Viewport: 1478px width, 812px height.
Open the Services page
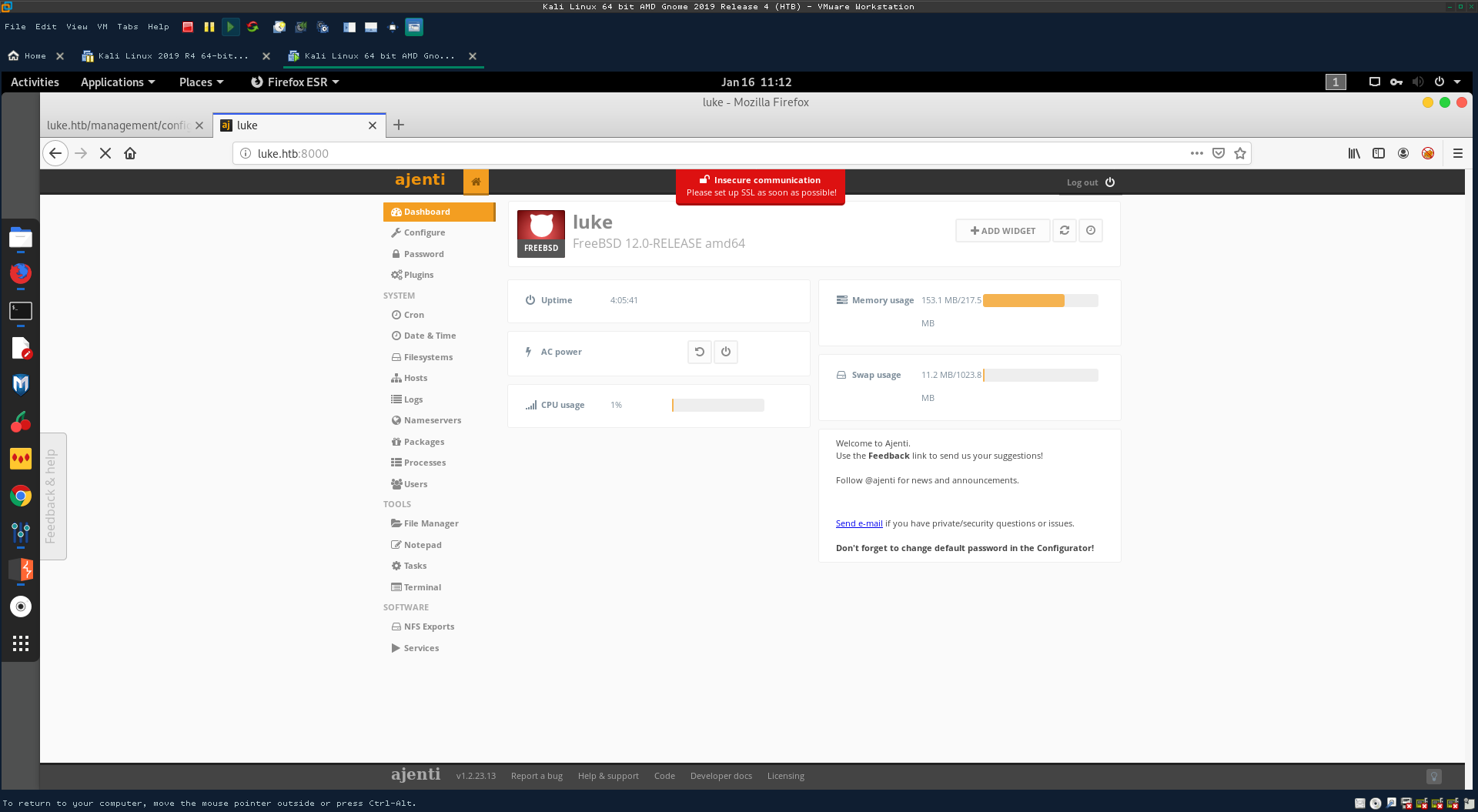coord(416,648)
